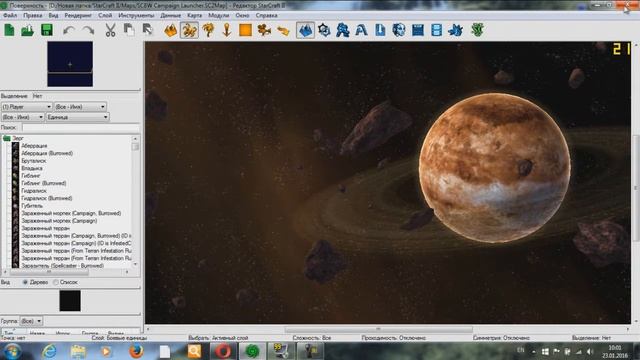This screenshot has width=640, height=360.
Task: Click the black unit preview swatch
Action: [x=70, y=301]
